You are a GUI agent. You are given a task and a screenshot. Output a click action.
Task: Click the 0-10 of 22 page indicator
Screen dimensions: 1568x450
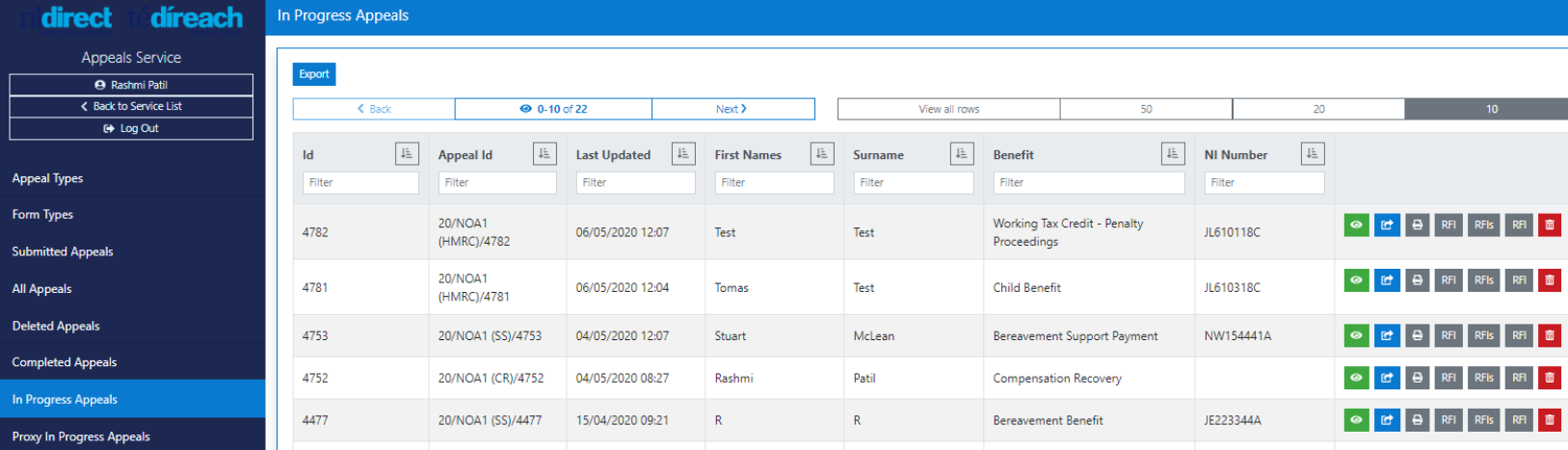(x=553, y=109)
